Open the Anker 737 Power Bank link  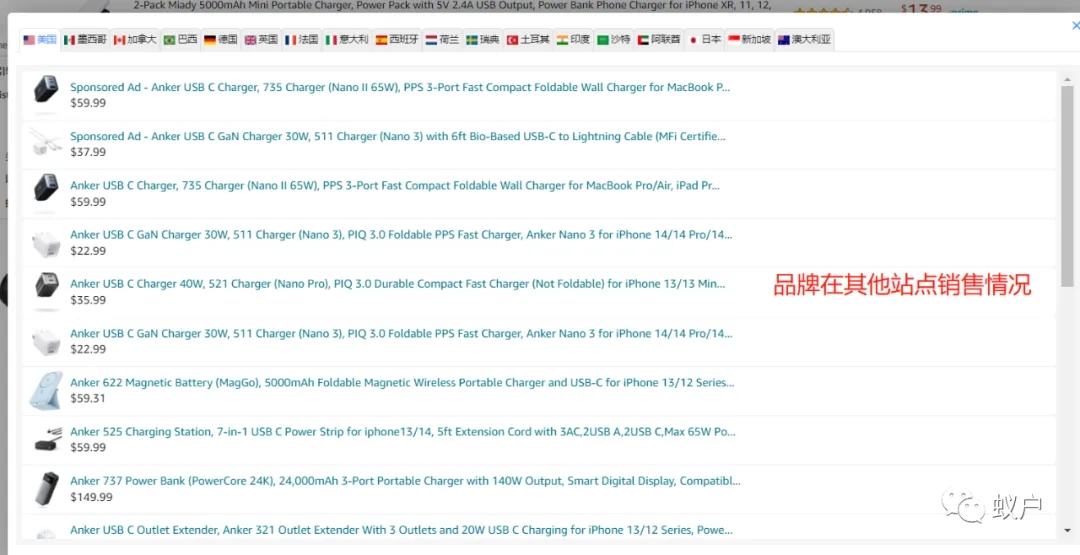click(x=406, y=481)
